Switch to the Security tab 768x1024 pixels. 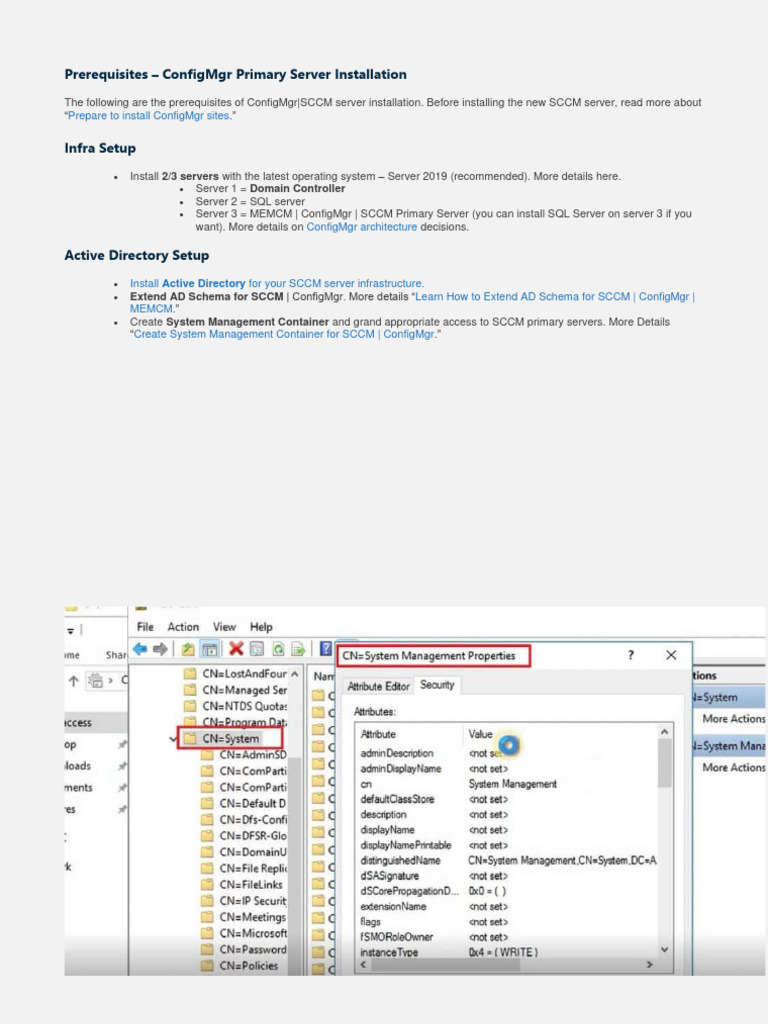437,685
